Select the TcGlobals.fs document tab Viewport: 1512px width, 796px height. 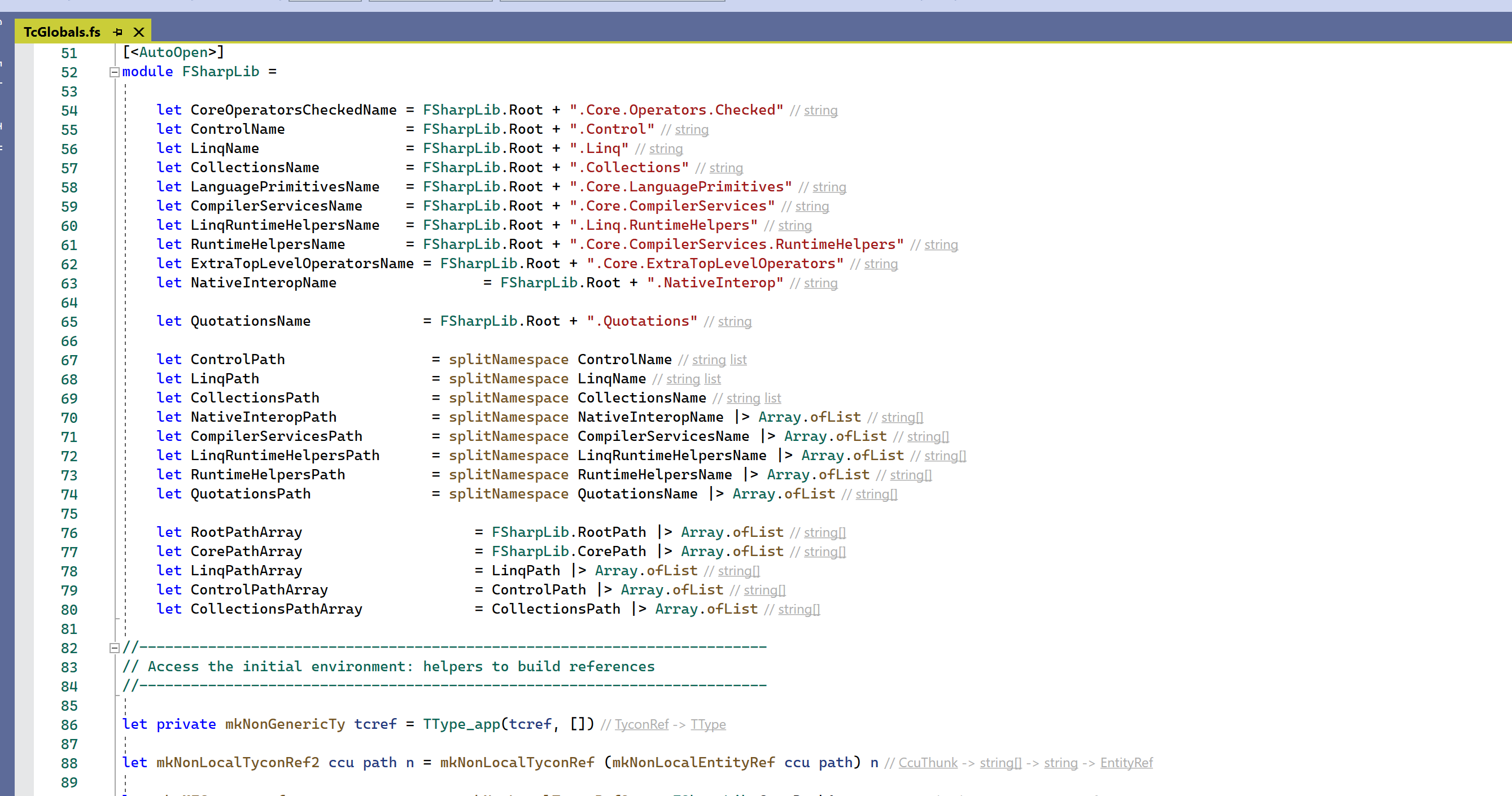tap(62, 32)
